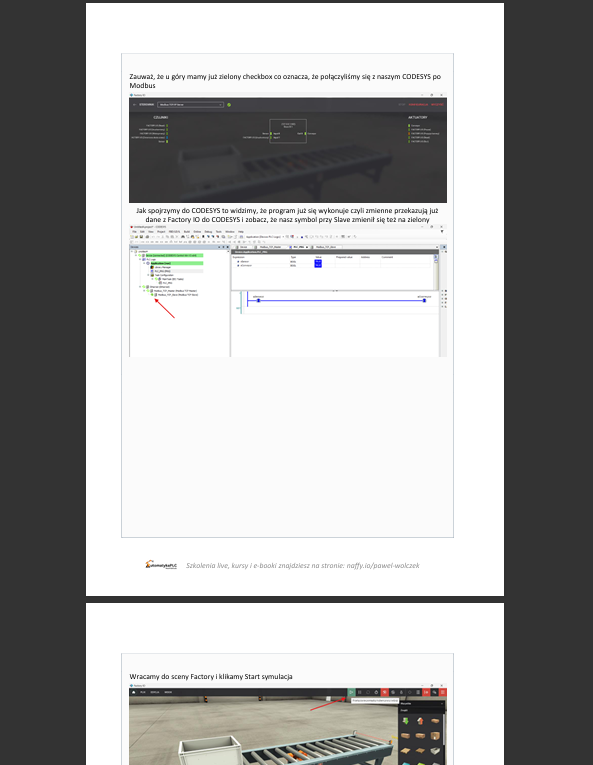
Task: Select the Modbus_TCP_Slave tree item
Action: (x=178, y=295)
